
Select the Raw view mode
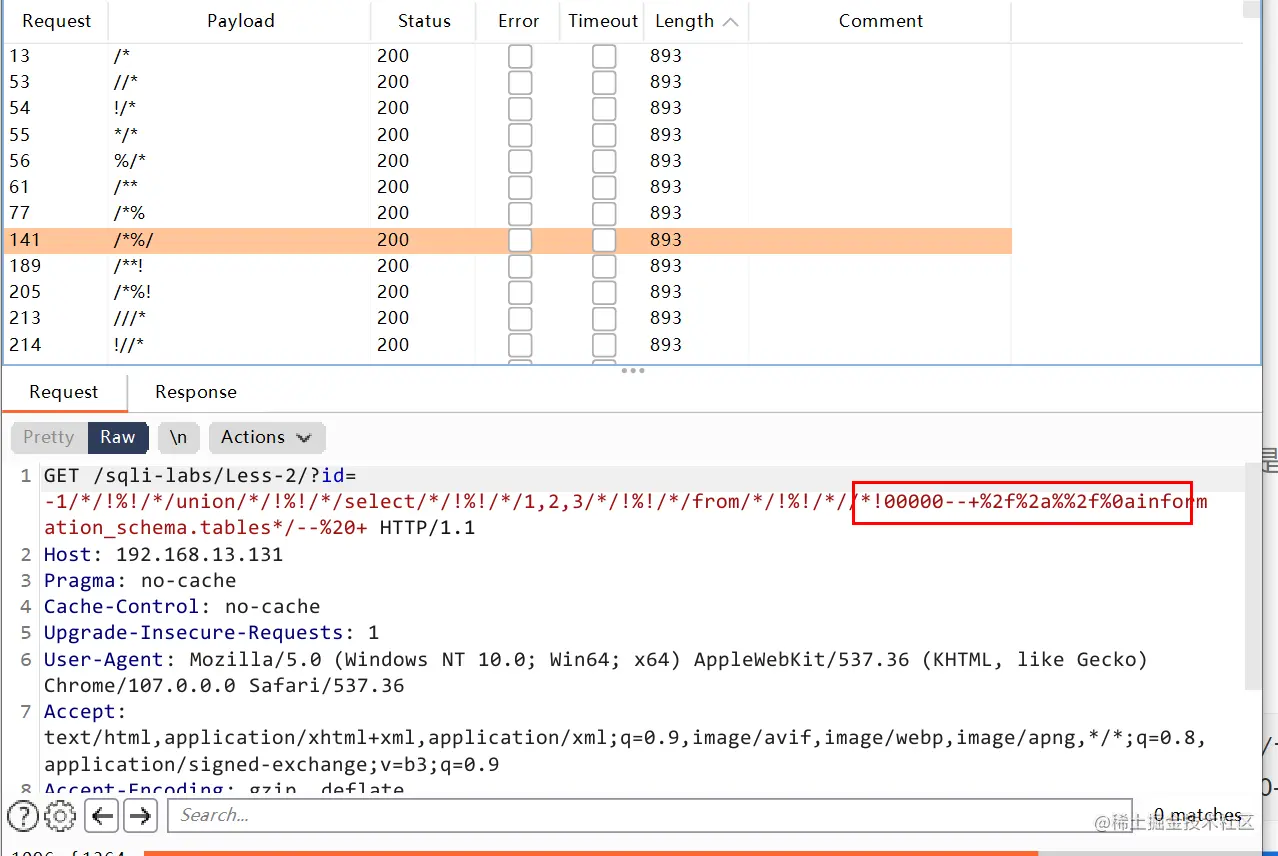pos(118,437)
